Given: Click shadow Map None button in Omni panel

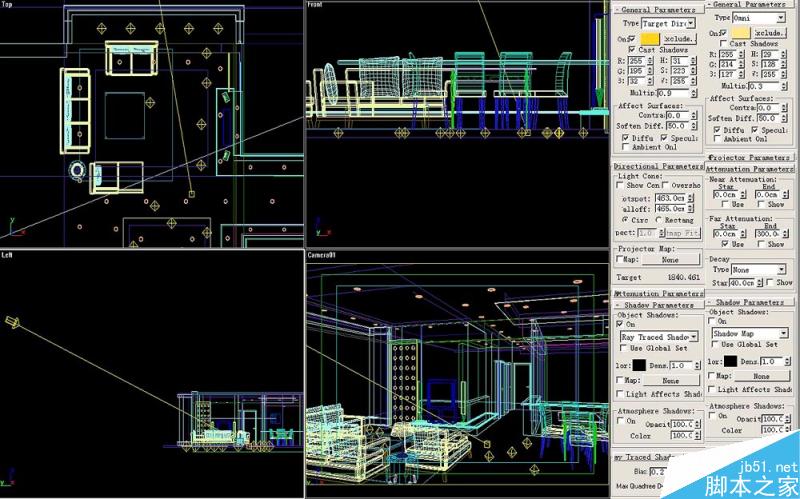Looking at the screenshot, I should (x=761, y=376).
